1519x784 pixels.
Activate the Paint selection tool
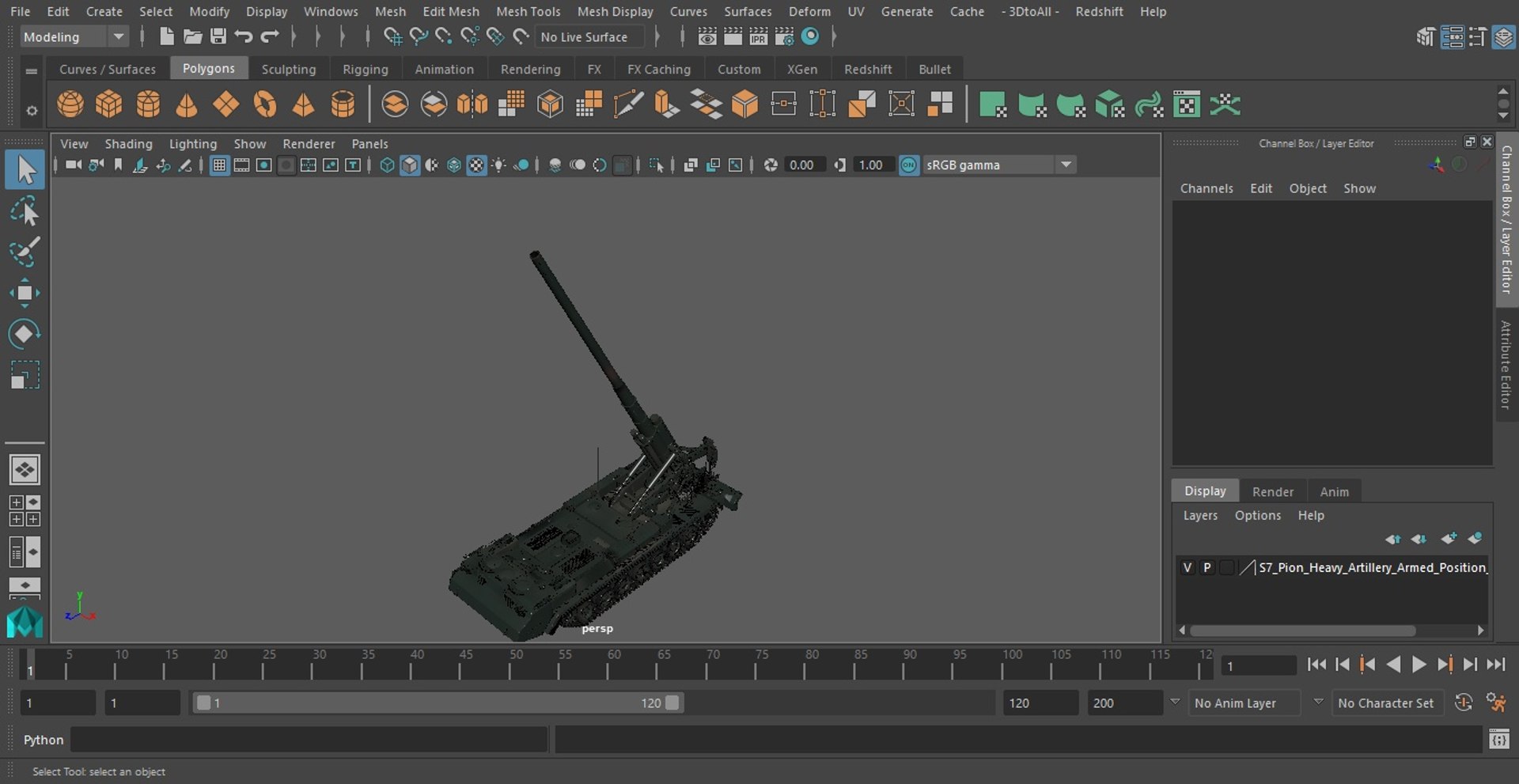[25, 252]
